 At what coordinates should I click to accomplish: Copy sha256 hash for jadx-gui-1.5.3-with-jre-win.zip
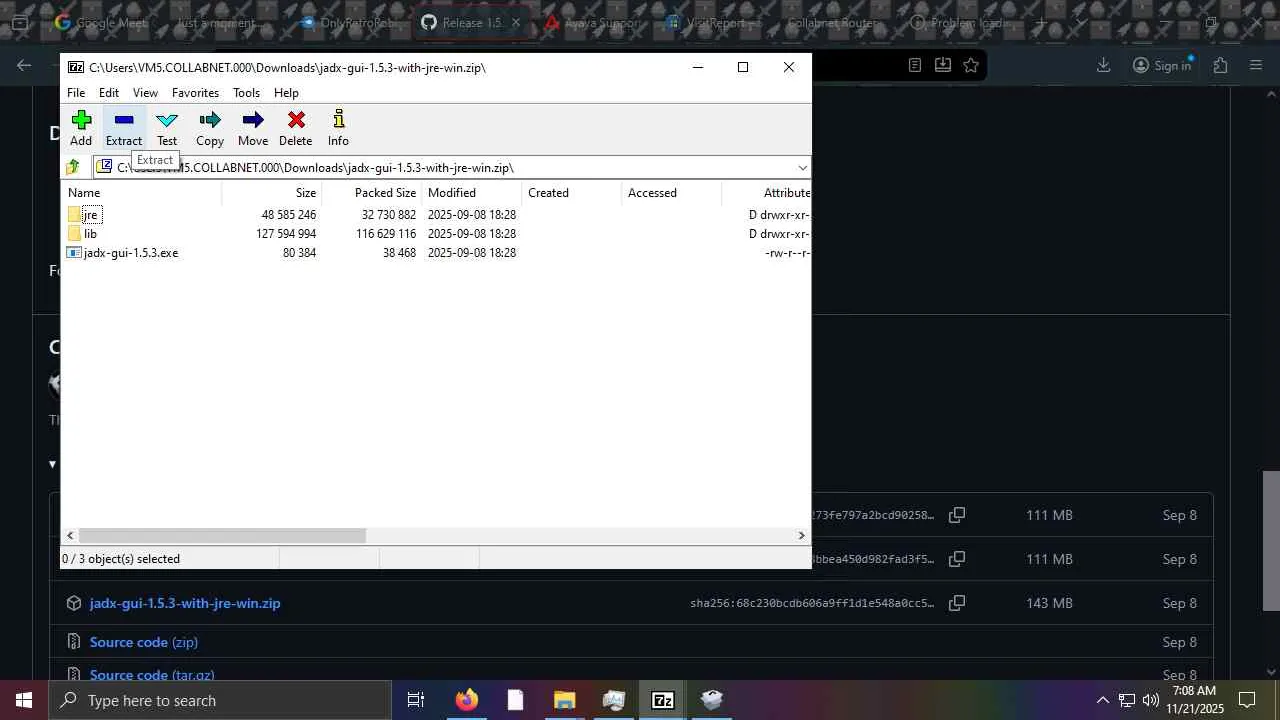pyautogui.click(x=957, y=603)
